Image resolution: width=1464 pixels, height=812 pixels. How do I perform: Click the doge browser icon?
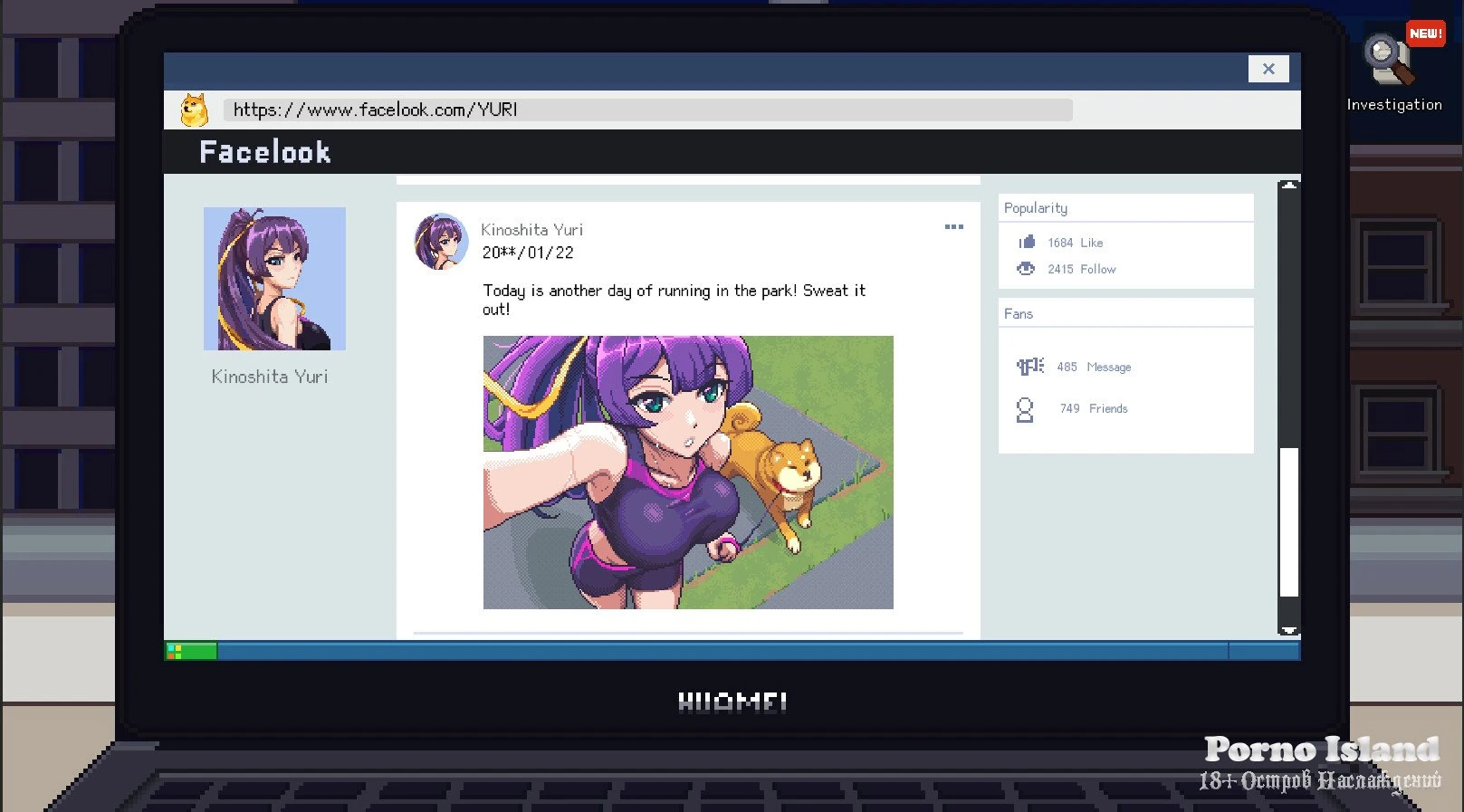(194, 110)
